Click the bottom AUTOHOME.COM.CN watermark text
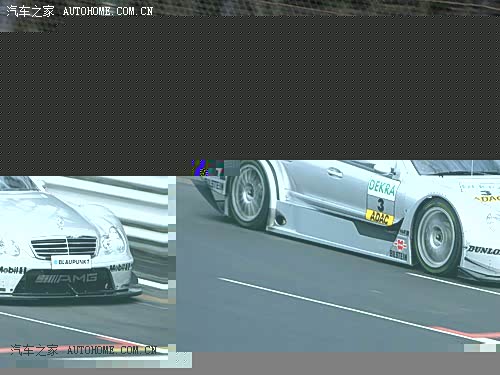The image size is (500, 375). [112, 350]
